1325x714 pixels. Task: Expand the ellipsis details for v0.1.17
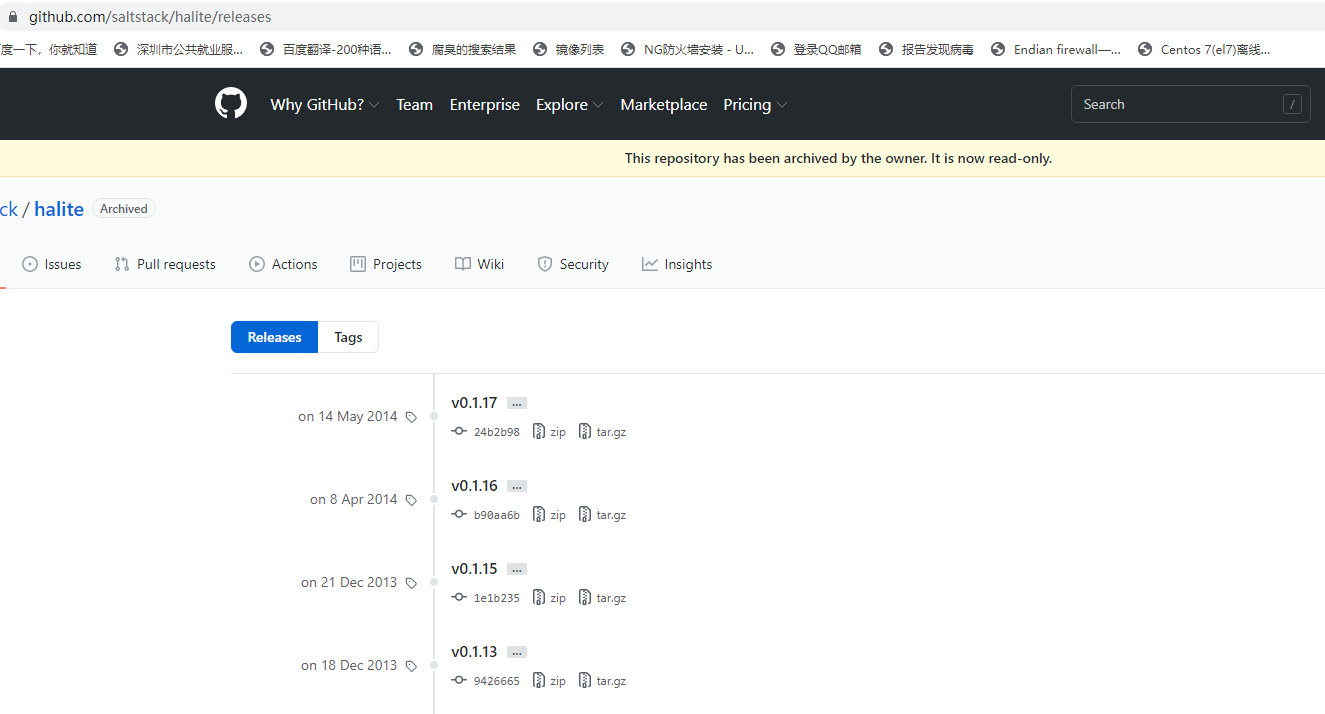click(x=516, y=403)
